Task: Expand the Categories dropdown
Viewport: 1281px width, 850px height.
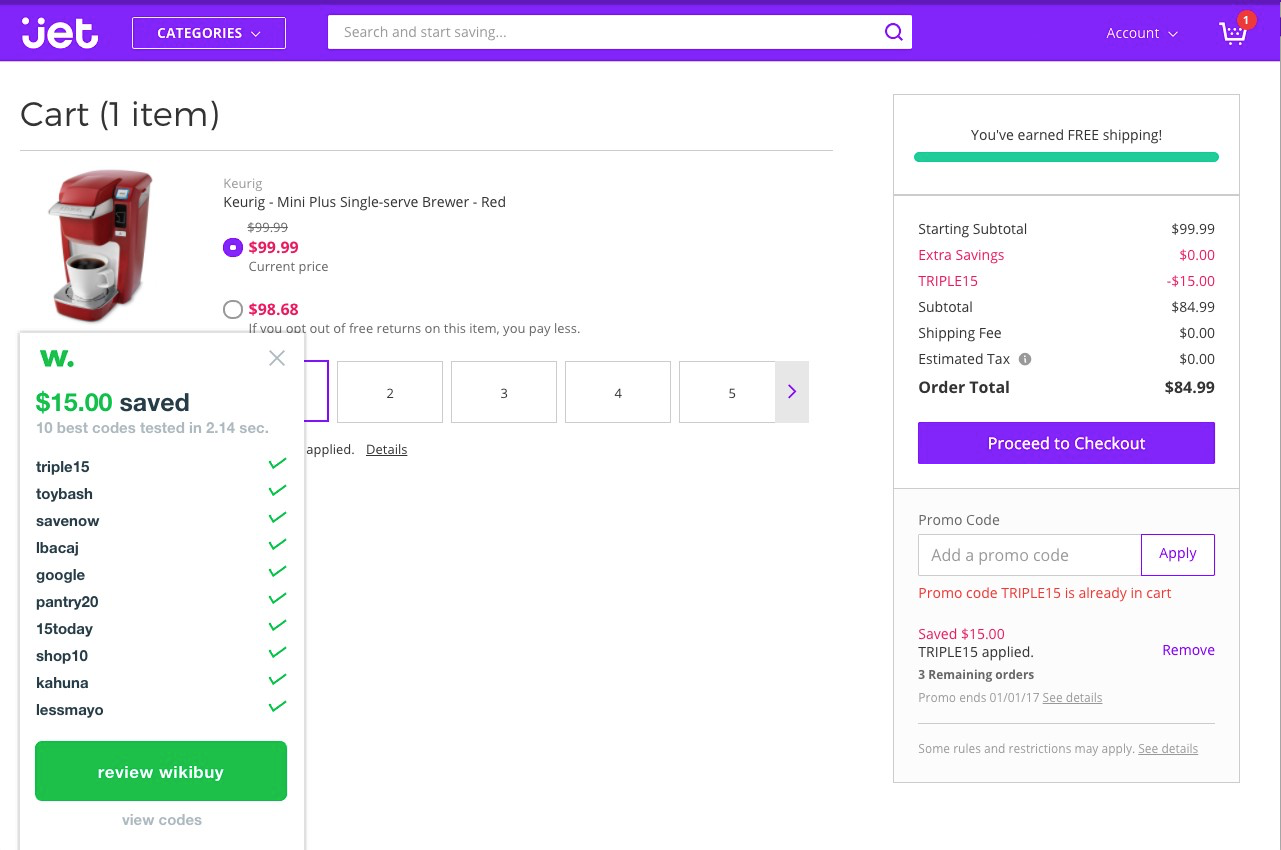Action: pyautogui.click(x=209, y=33)
